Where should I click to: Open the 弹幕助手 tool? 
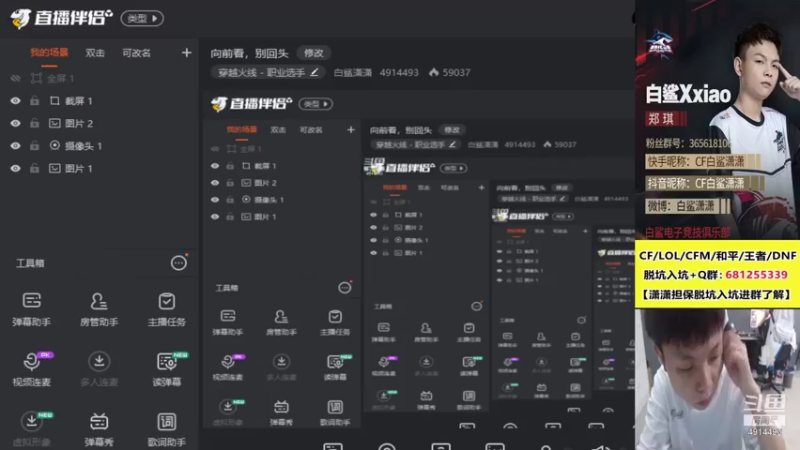point(32,309)
